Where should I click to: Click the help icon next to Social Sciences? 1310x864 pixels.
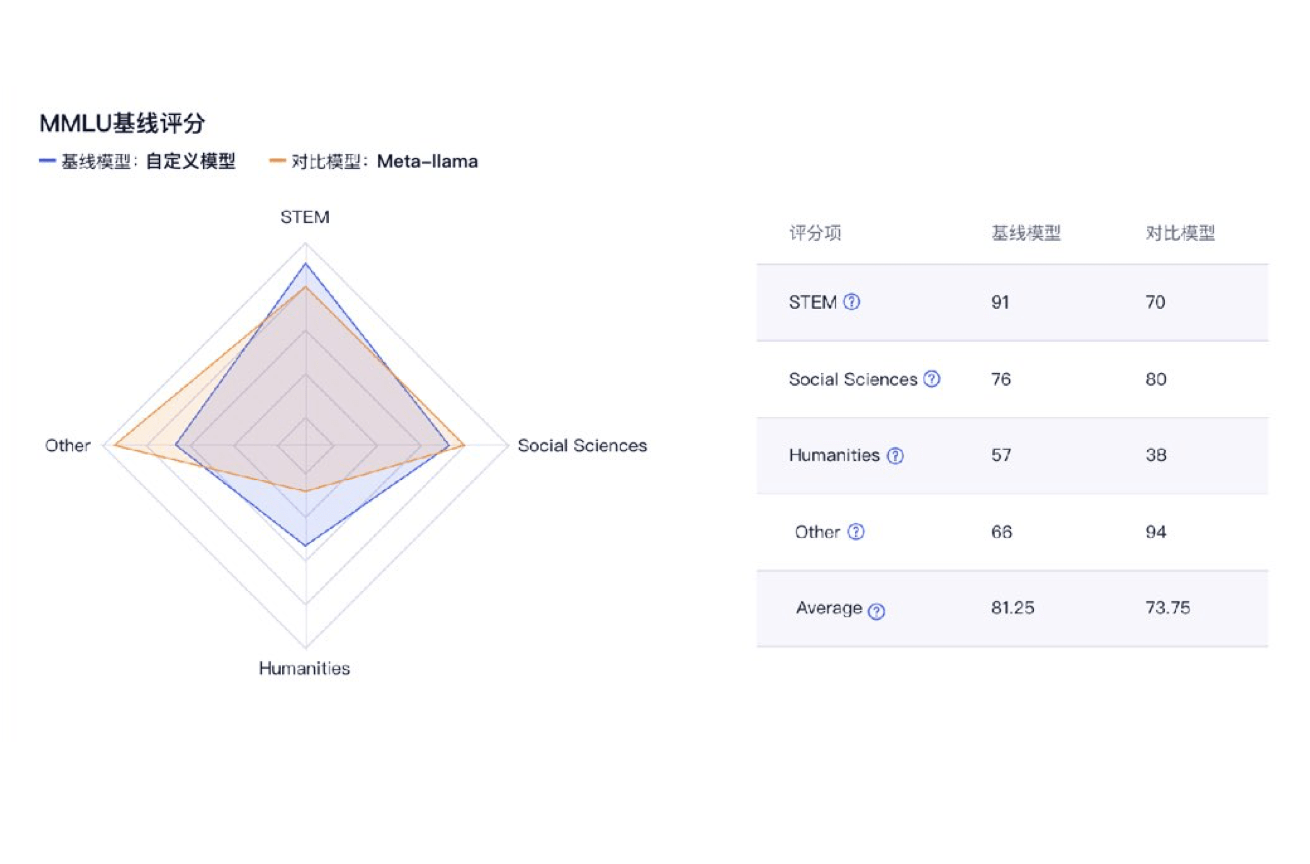pyautogui.click(x=932, y=379)
